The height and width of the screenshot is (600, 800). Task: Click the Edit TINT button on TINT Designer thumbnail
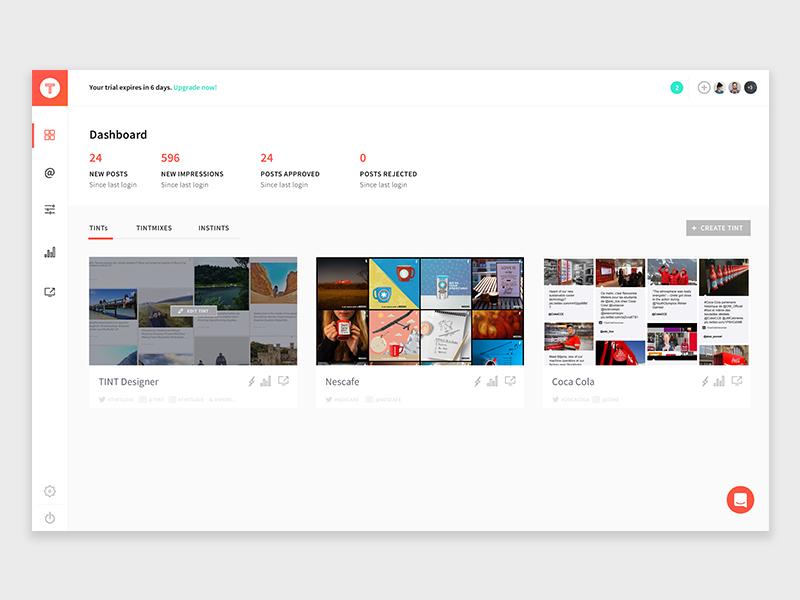click(x=193, y=311)
